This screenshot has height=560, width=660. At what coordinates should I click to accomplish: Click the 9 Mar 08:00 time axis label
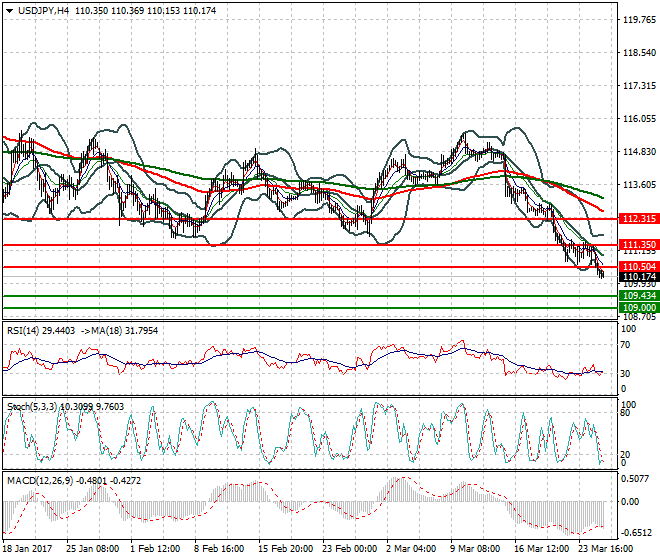click(474, 549)
